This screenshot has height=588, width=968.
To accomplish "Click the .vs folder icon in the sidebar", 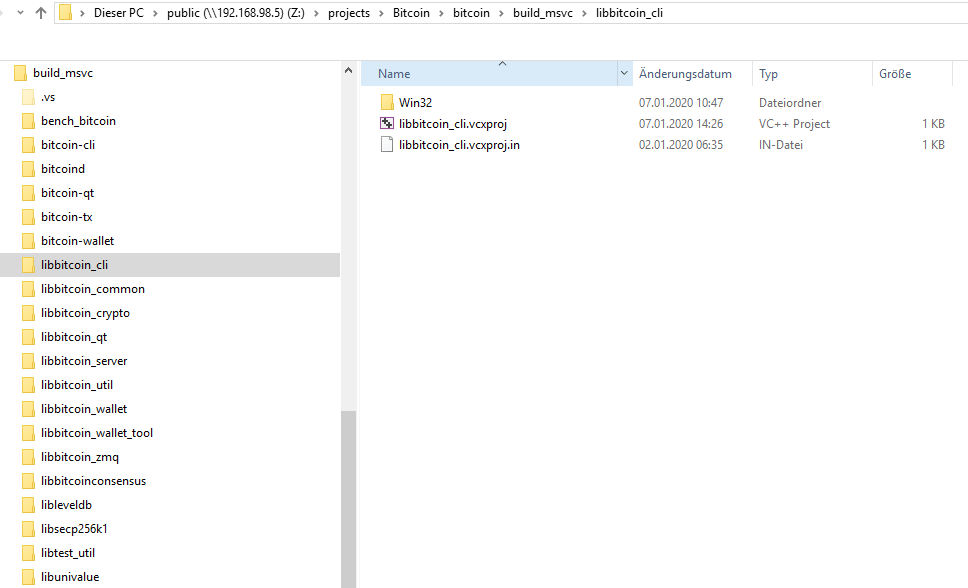I will (x=29, y=96).
